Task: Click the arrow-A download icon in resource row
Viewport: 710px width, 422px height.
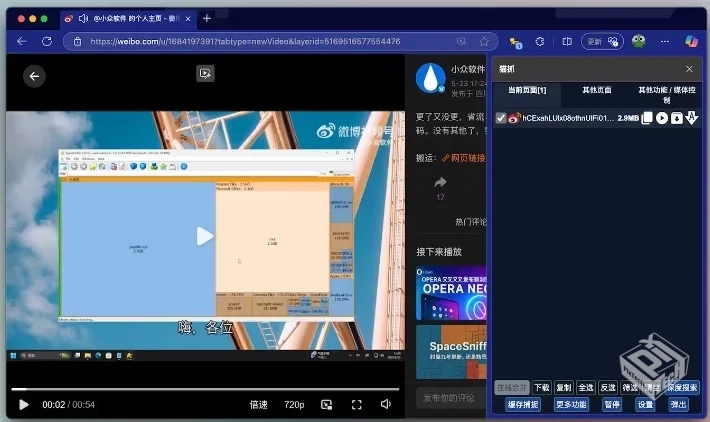Action: click(x=691, y=118)
